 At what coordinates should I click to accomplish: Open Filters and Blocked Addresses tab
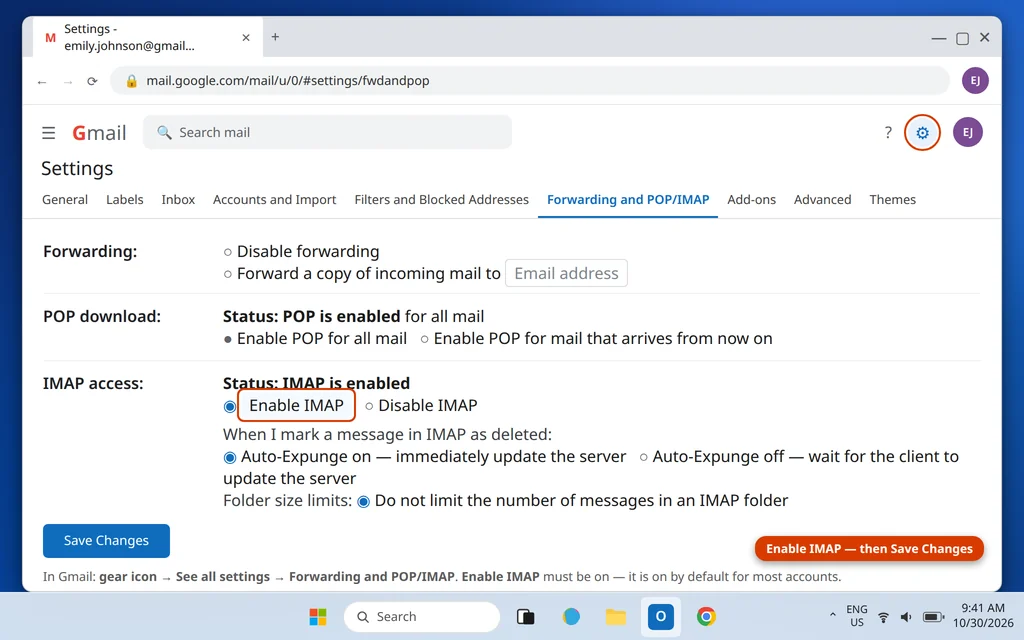click(x=441, y=200)
